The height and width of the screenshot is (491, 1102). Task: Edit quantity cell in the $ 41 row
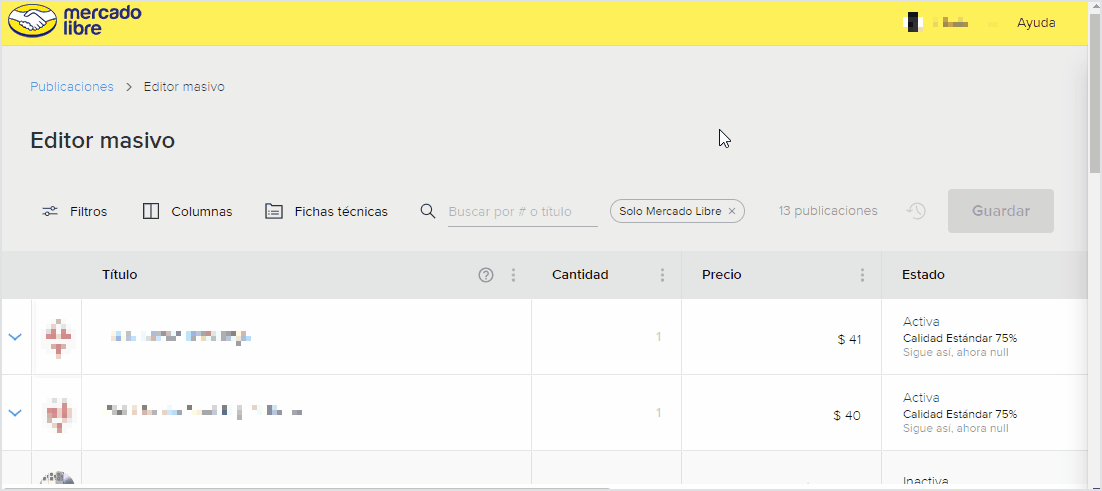607,337
